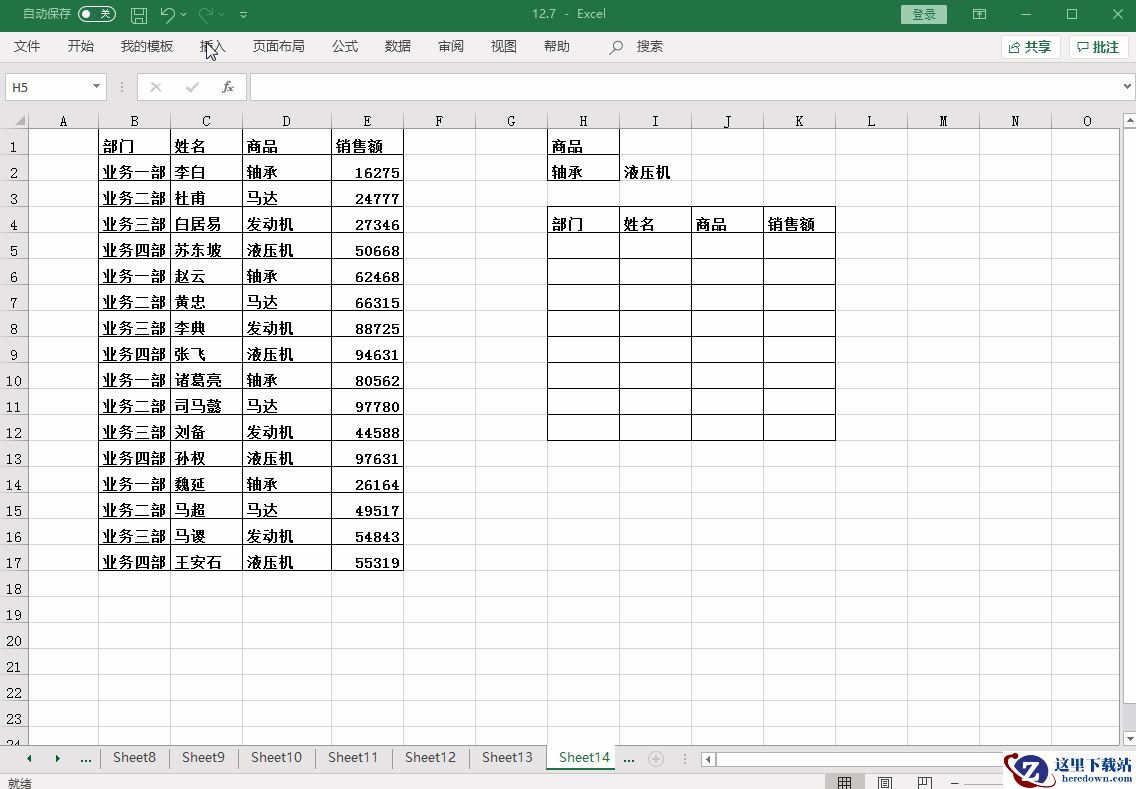The width and height of the screenshot is (1136, 789).
Task: Click the right sheet tab ellipsis
Action: point(629,759)
